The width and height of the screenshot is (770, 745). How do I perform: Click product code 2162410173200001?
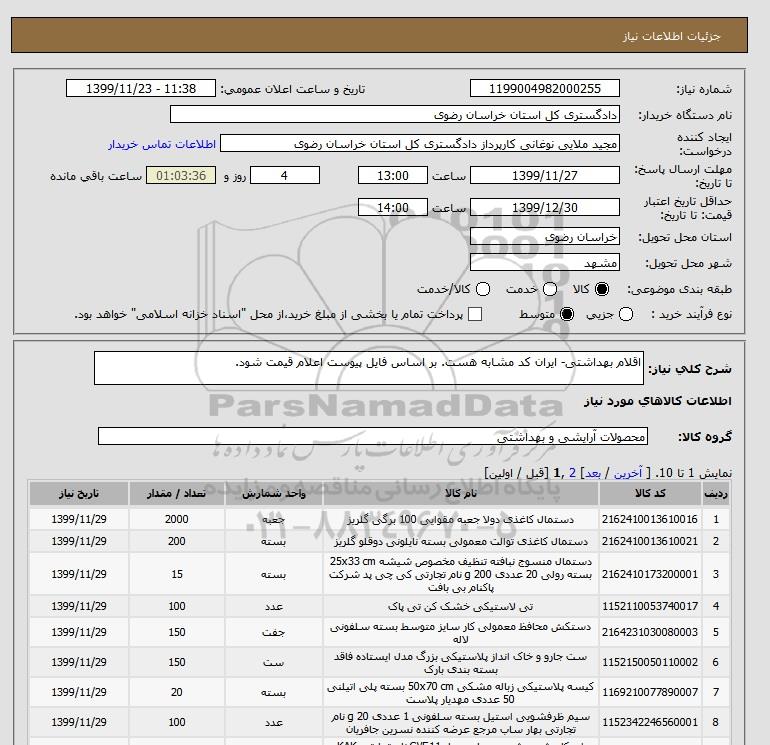650,574
